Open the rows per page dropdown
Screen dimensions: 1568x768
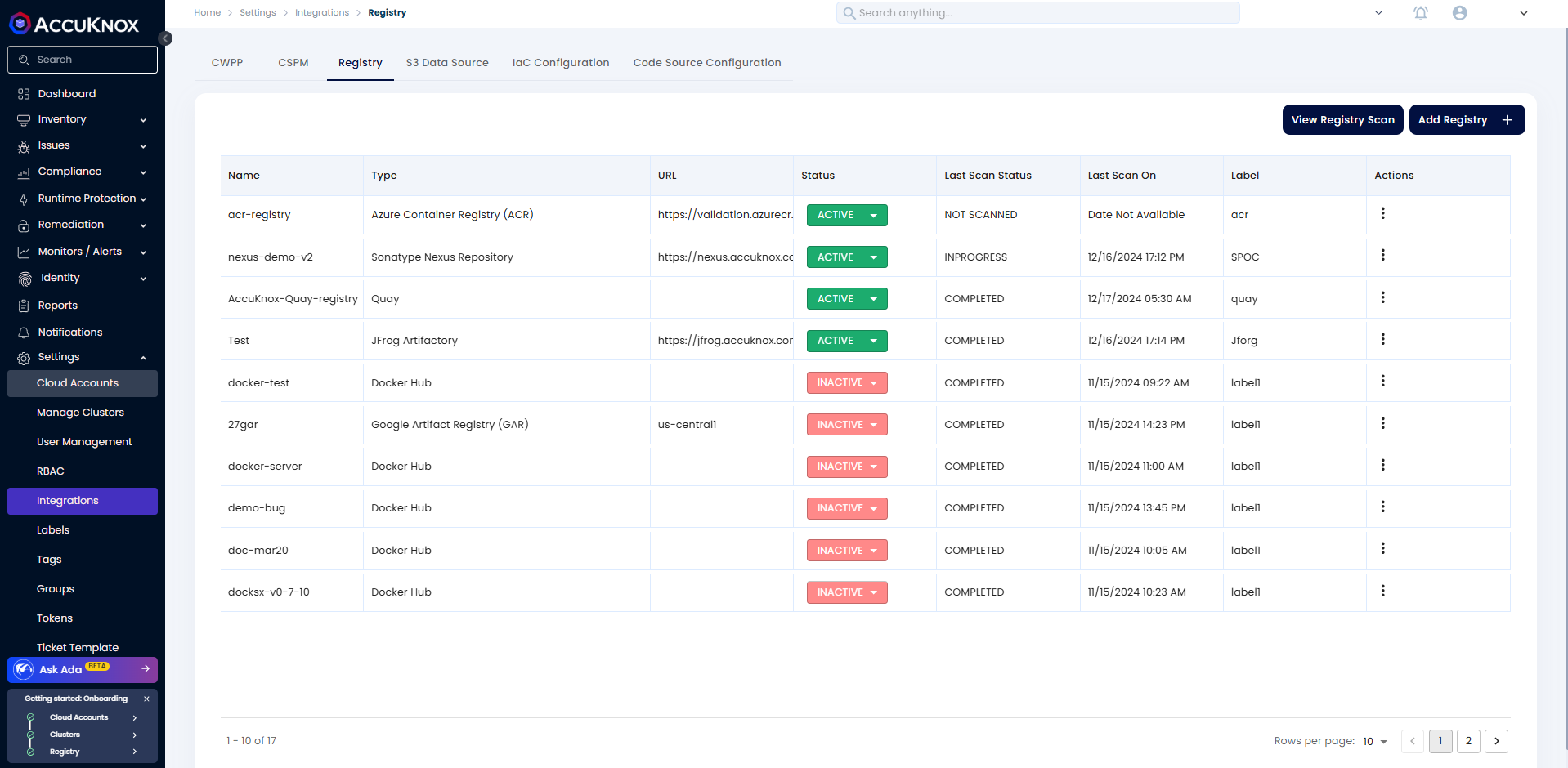coord(1375,742)
